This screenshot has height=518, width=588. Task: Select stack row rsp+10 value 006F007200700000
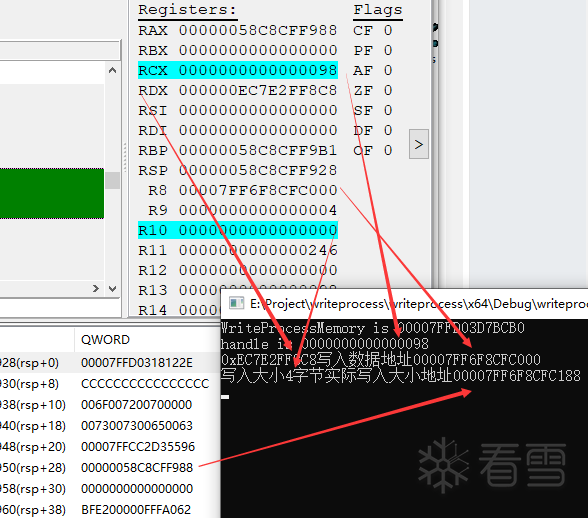[136, 405]
